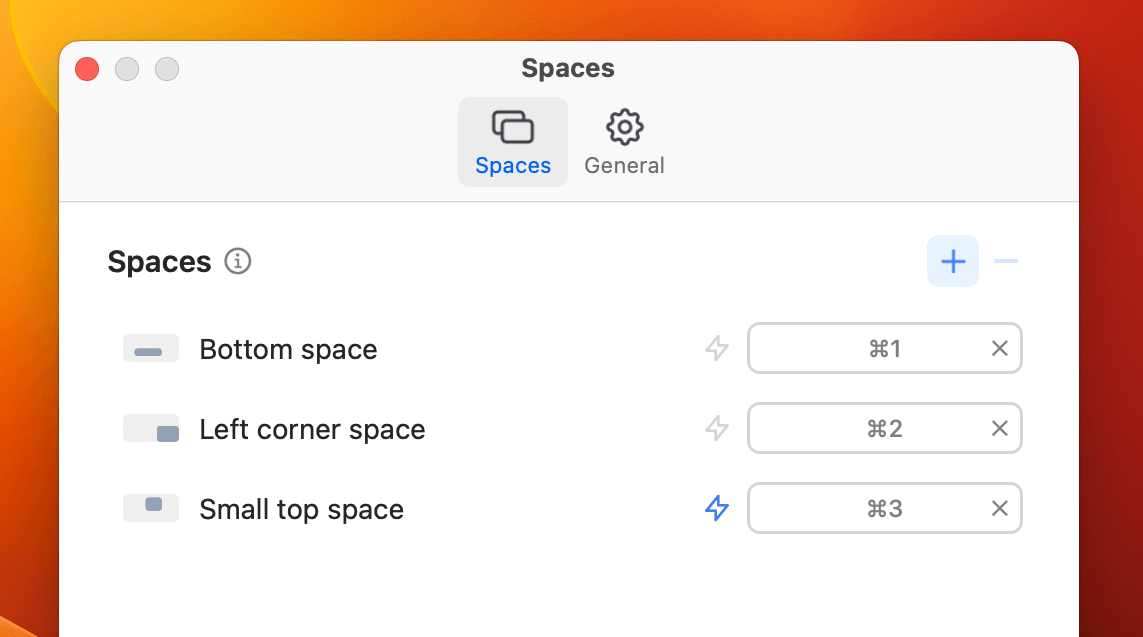Click the lightning icon beside Left corner space
The height and width of the screenshot is (637, 1143).
[x=717, y=428]
